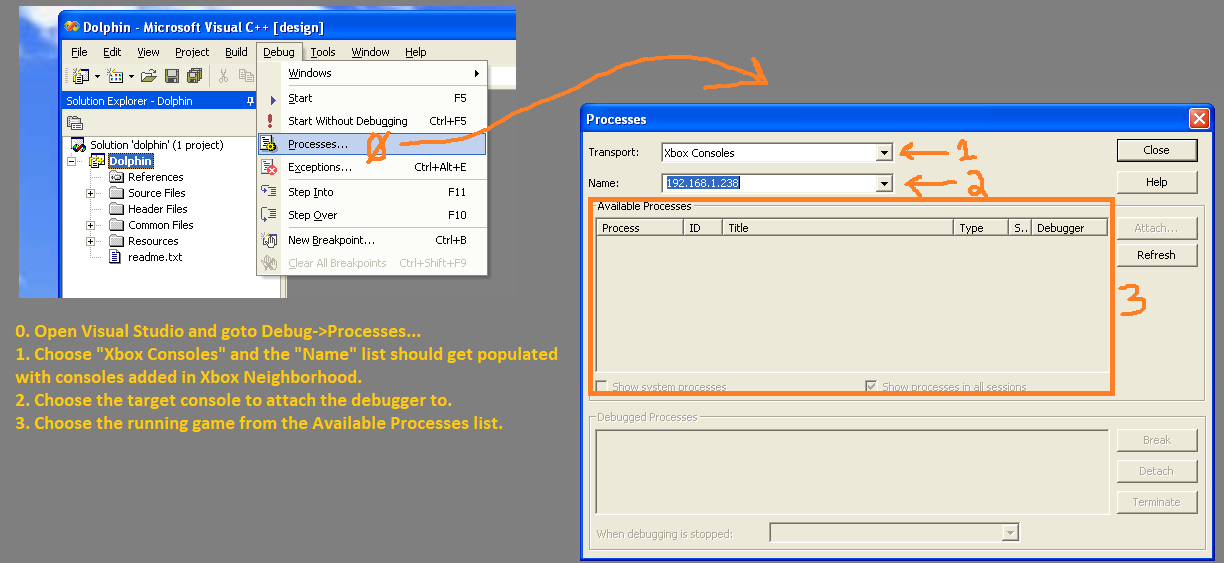Click the readme.txt document icon
Viewport: 1224px width, 563px height.
(115, 257)
